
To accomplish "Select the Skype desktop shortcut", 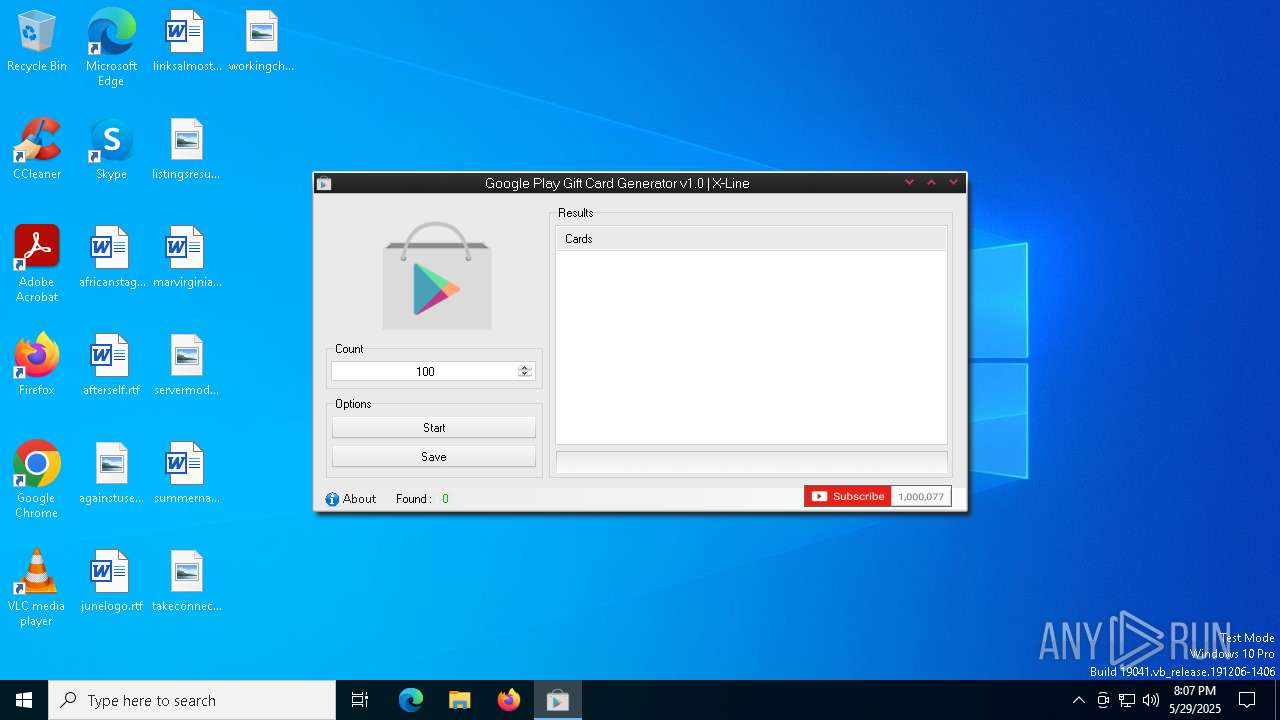I will pyautogui.click(x=111, y=149).
